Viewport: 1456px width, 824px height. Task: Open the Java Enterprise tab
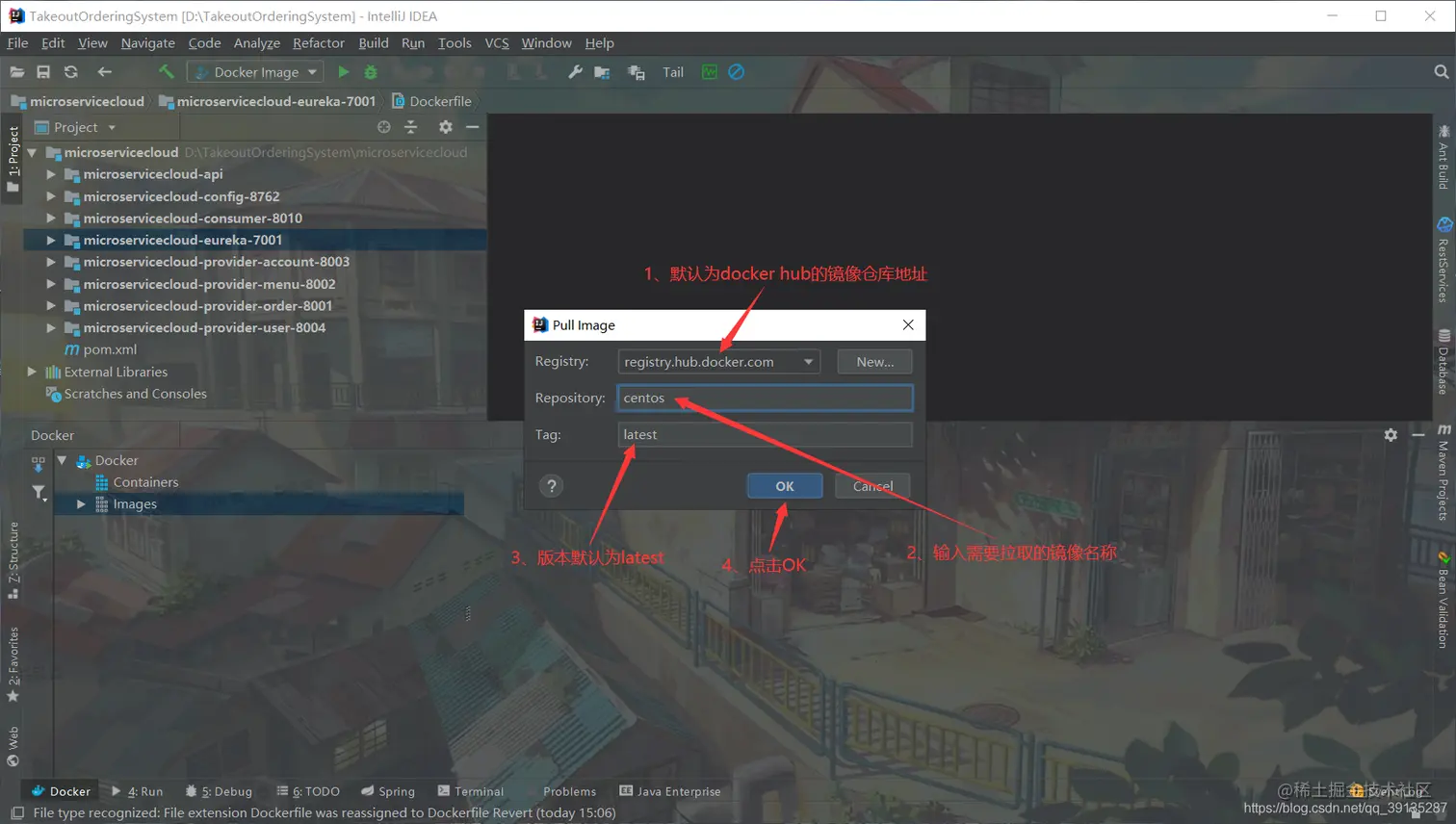(x=670, y=791)
